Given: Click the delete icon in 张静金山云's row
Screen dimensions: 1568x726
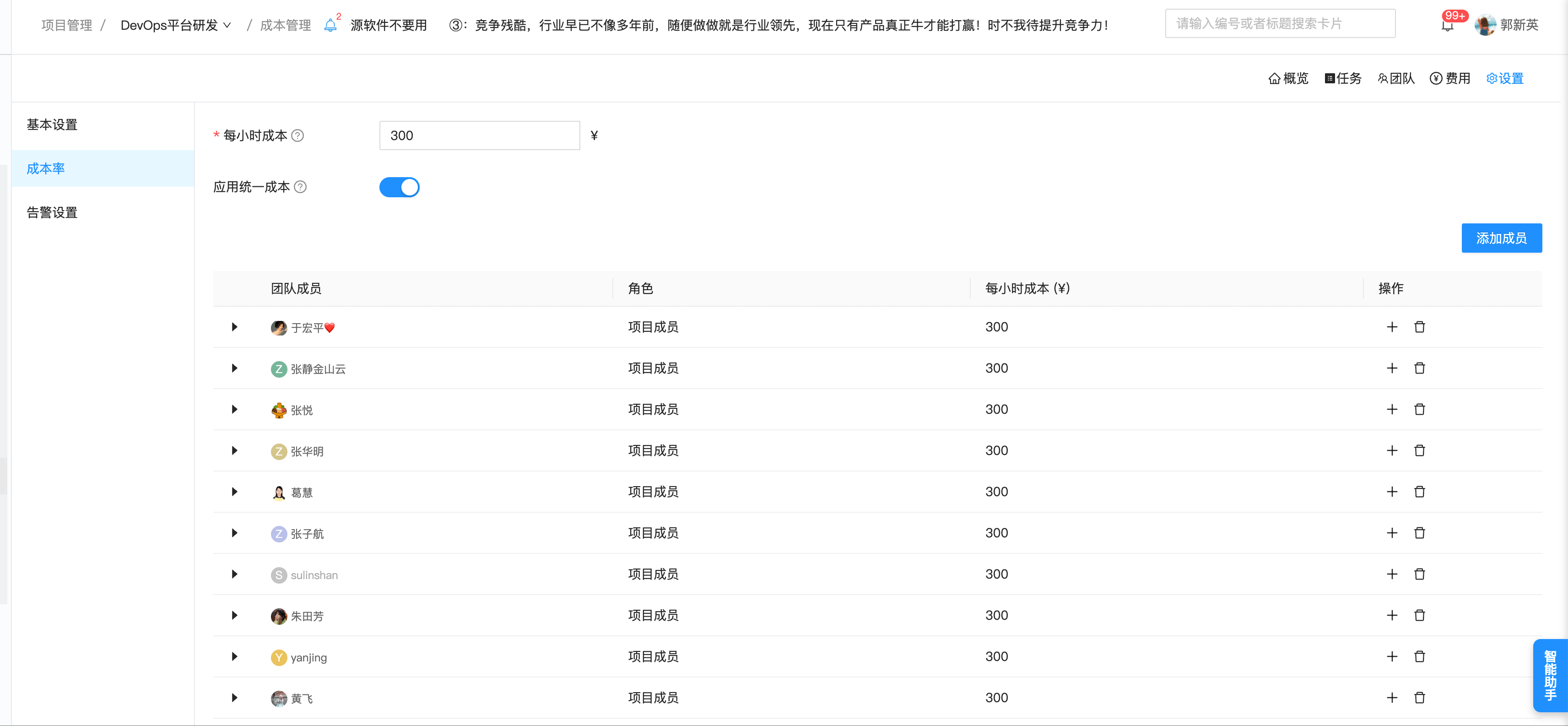Looking at the screenshot, I should click(1419, 368).
